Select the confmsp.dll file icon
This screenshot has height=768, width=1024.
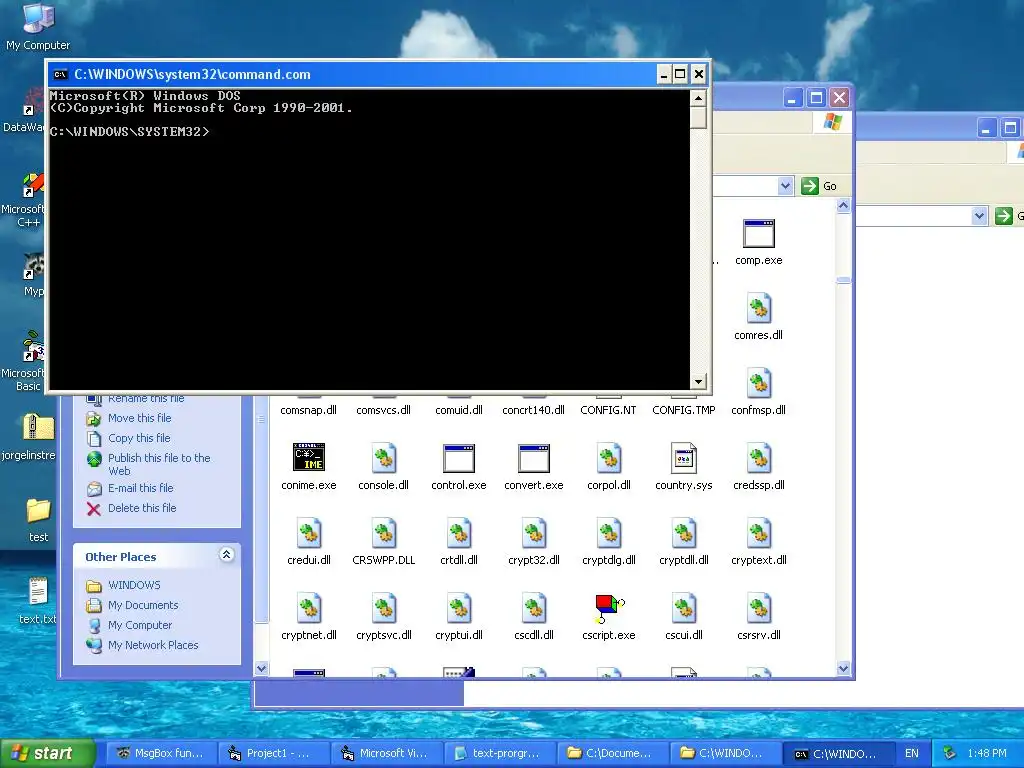point(758,383)
